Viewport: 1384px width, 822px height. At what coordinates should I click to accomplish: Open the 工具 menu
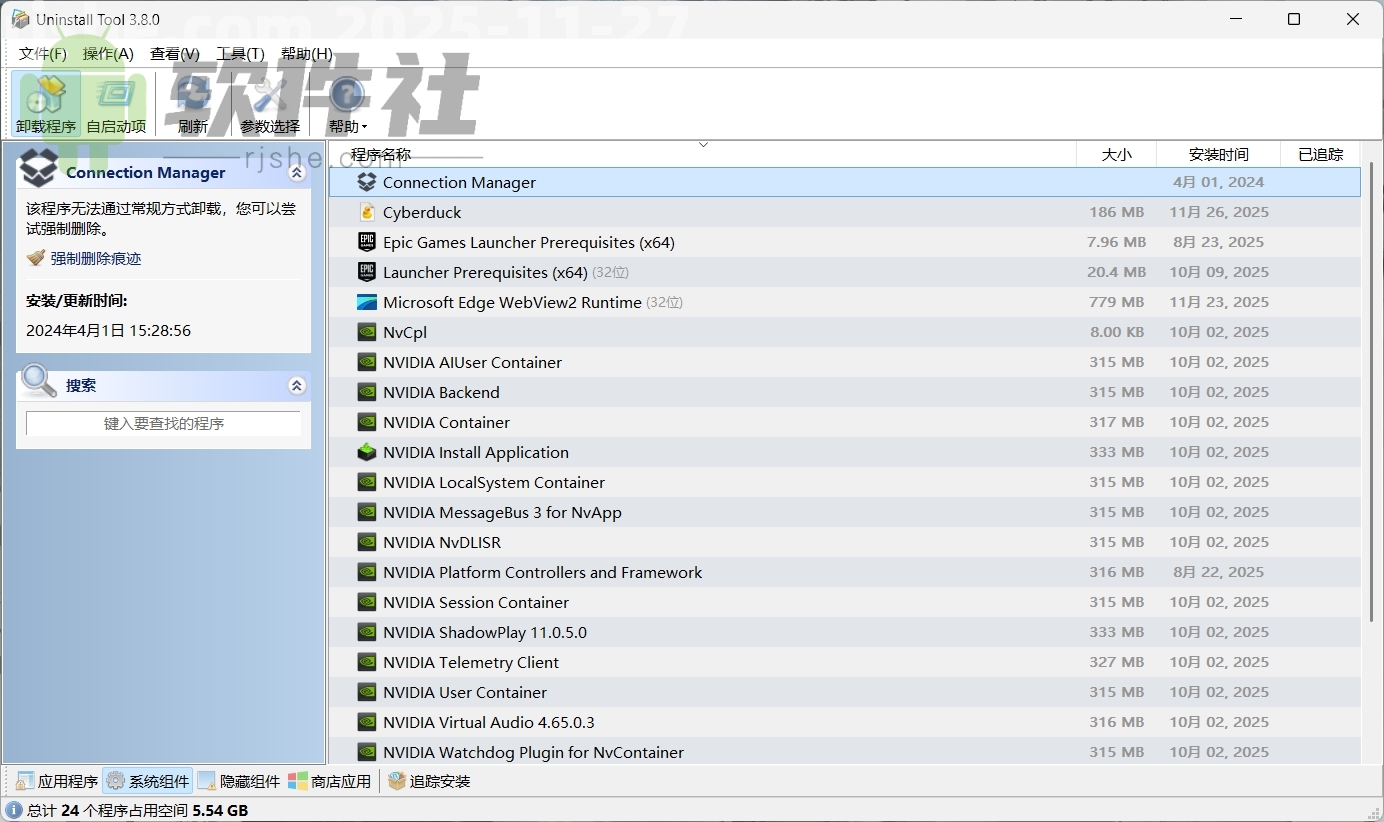coord(240,54)
